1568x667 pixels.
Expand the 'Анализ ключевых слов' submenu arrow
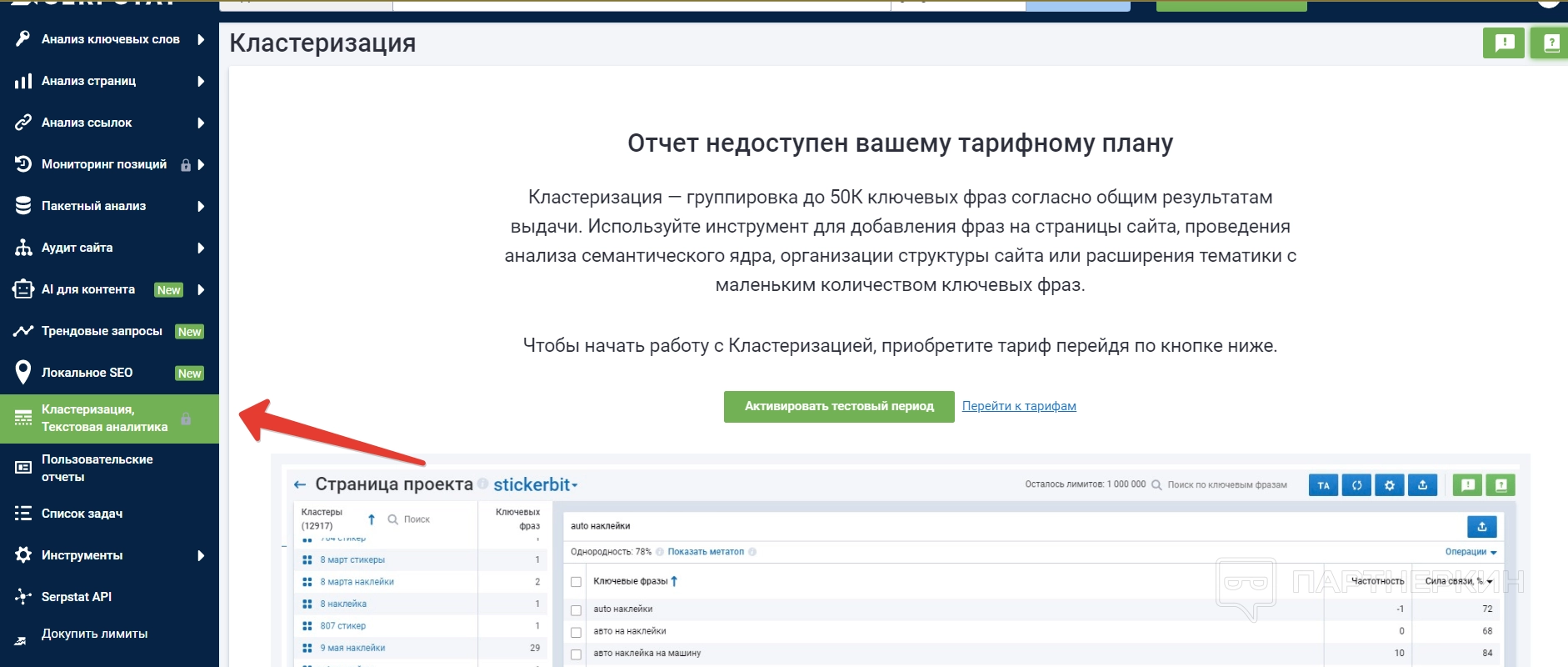201,39
